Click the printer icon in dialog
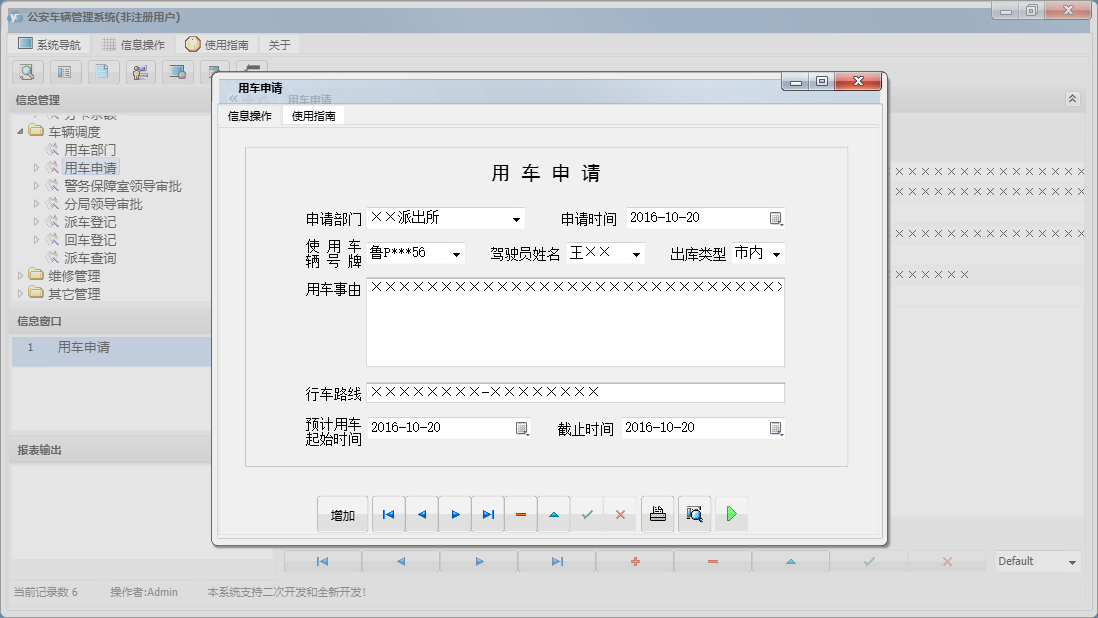1098x618 pixels. (x=658, y=514)
